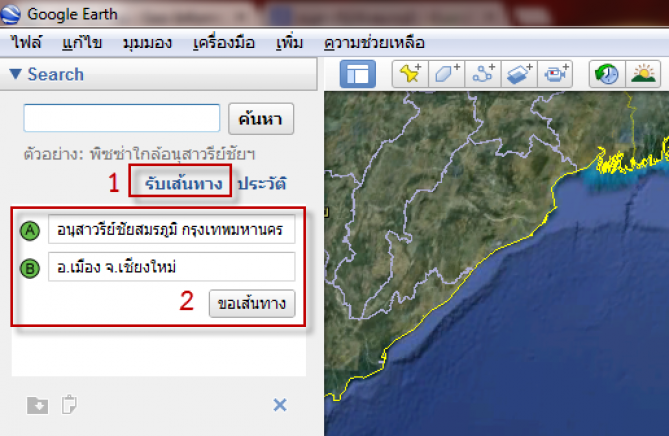
Task: Click the ค้นหา search button
Action: pos(261,119)
